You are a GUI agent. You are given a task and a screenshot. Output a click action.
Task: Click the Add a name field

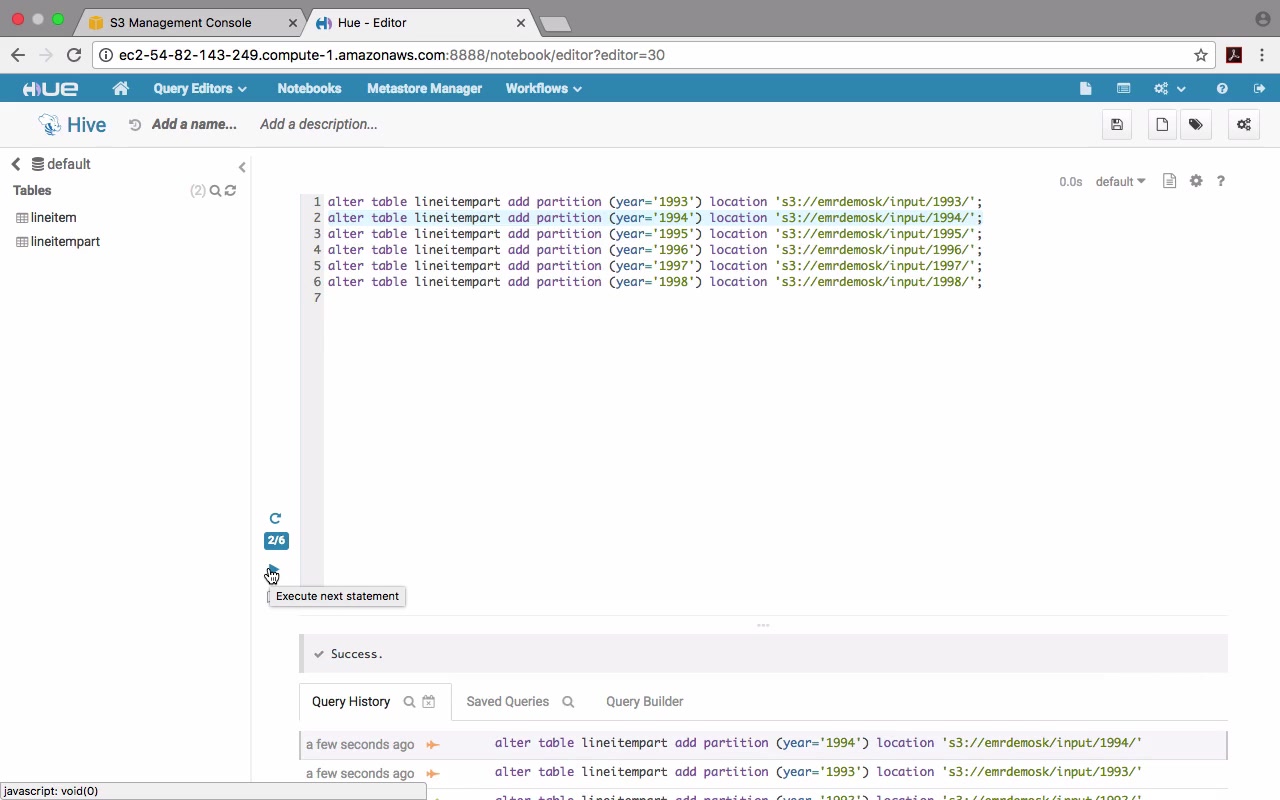click(x=194, y=125)
